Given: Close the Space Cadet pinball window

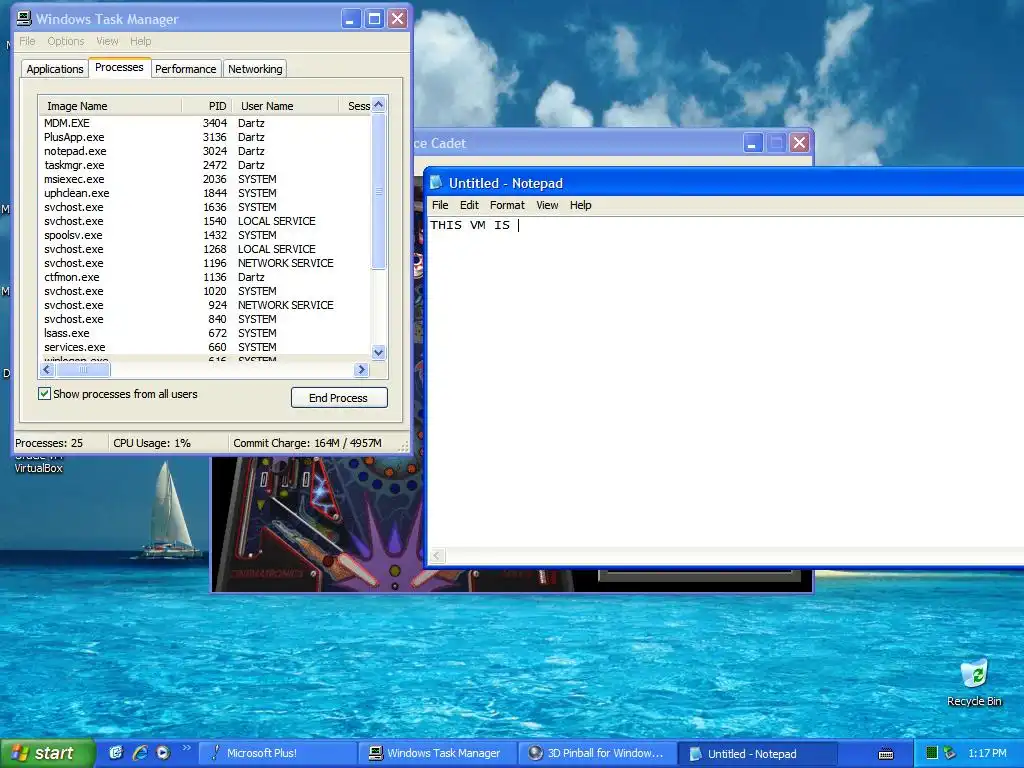Looking at the screenshot, I should pyautogui.click(x=799, y=143).
